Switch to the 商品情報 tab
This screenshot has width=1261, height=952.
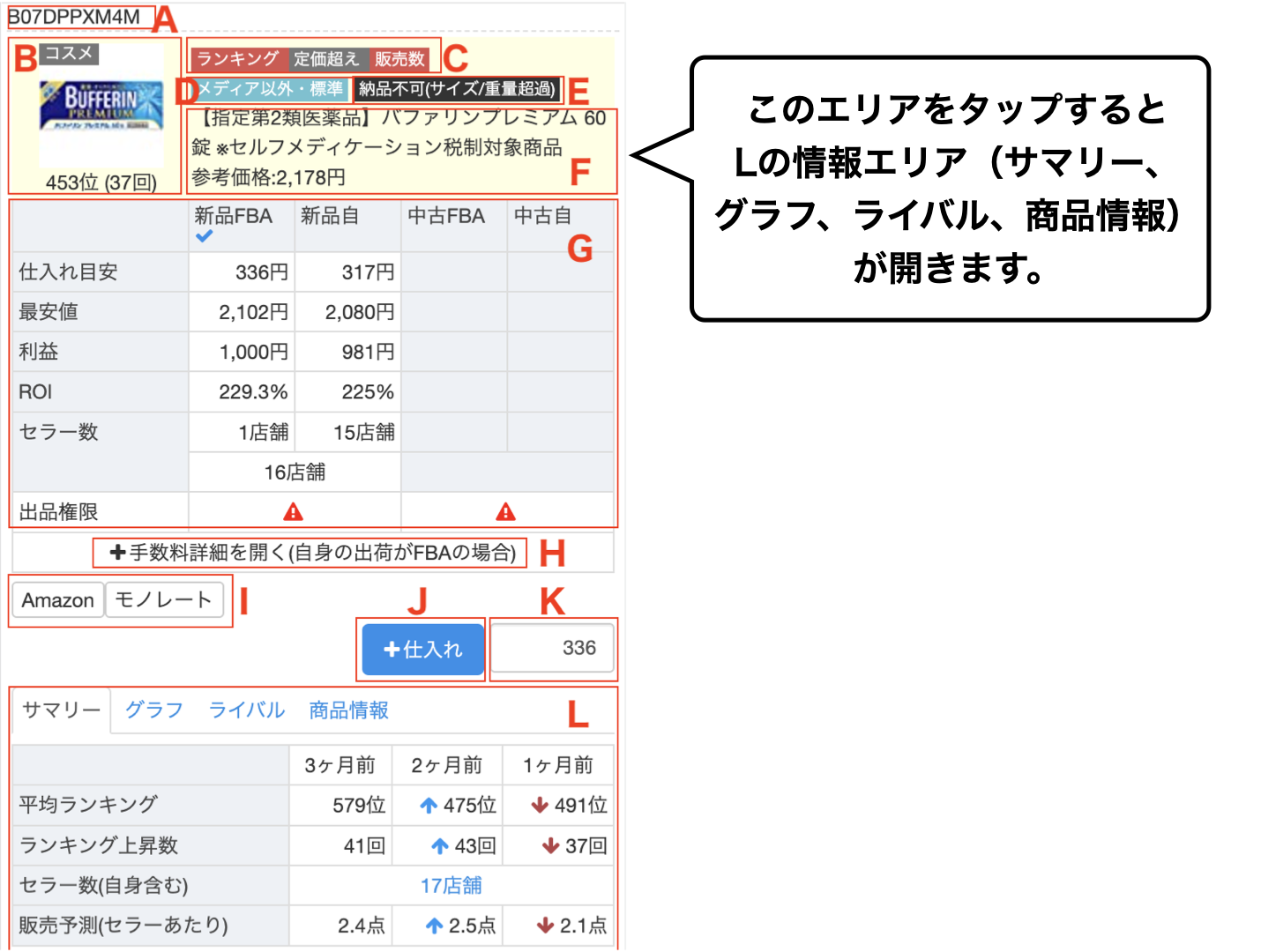pyautogui.click(x=348, y=710)
